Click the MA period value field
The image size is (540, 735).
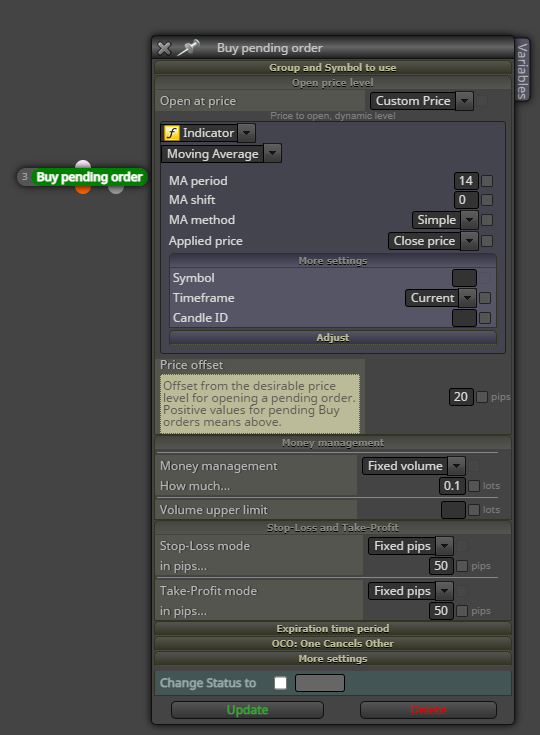(x=466, y=181)
